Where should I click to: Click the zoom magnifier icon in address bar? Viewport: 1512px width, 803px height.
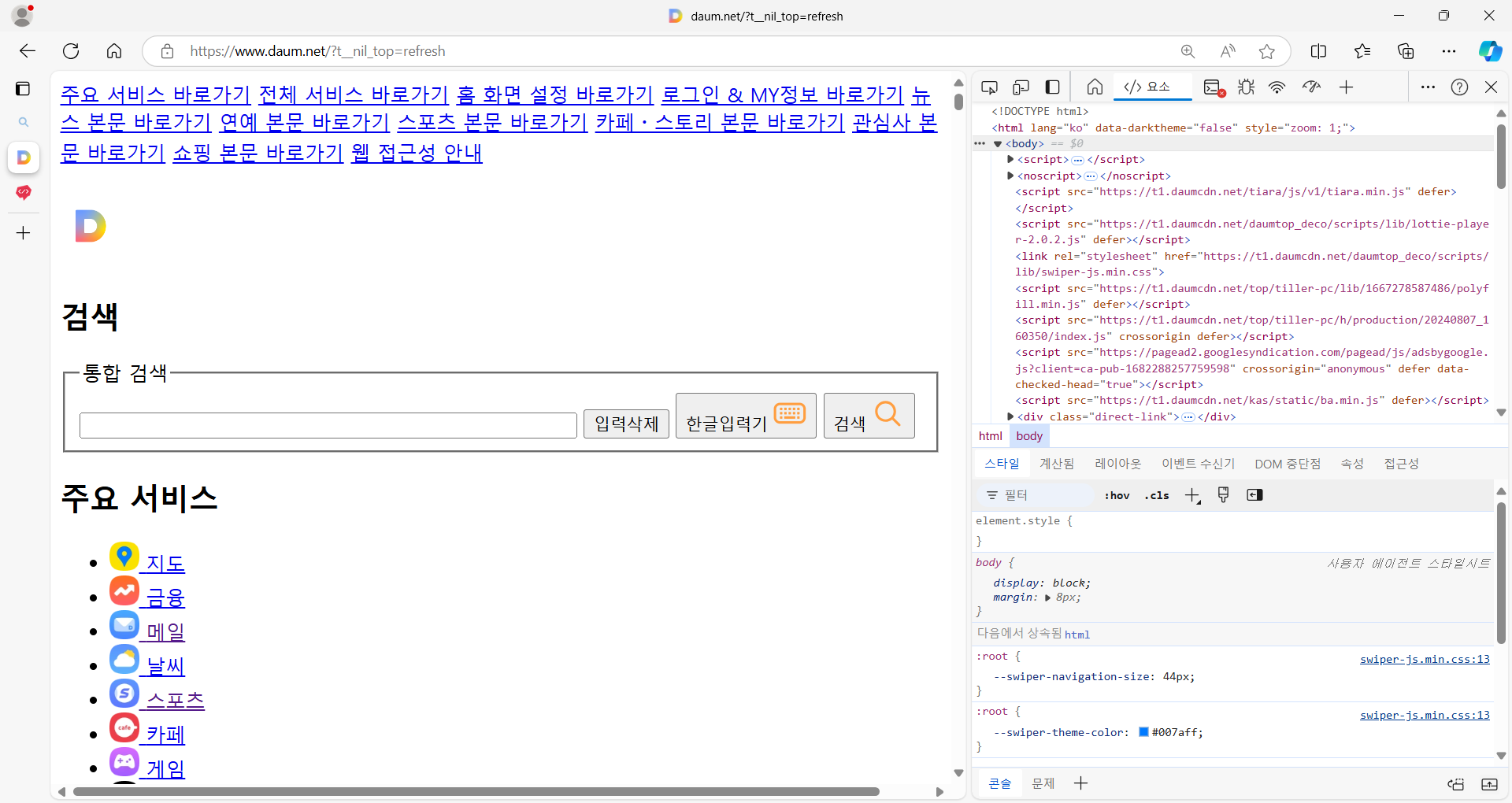click(1188, 51)
